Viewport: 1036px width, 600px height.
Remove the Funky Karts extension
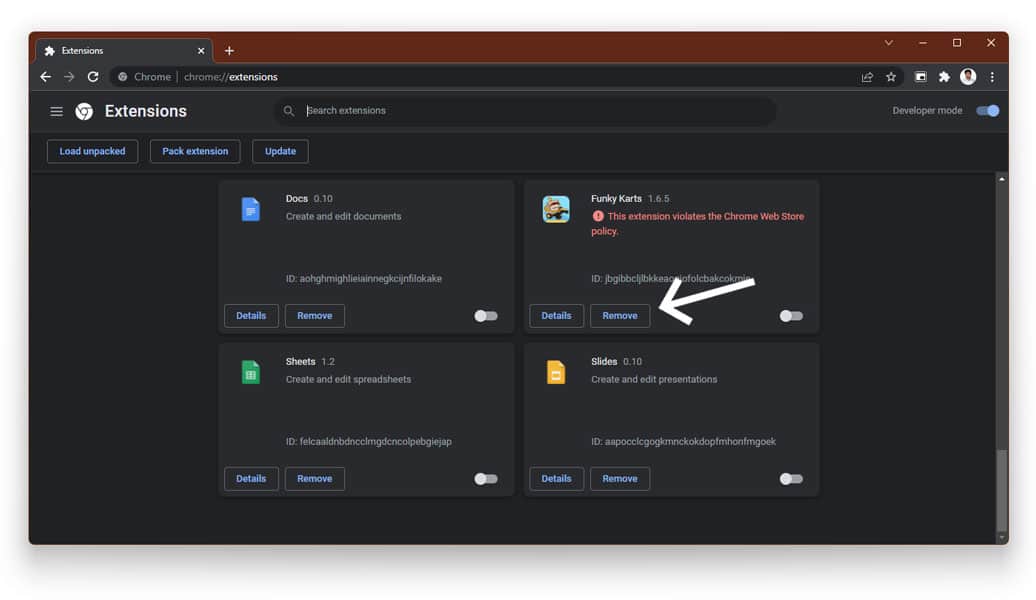[x=620, y=316]
